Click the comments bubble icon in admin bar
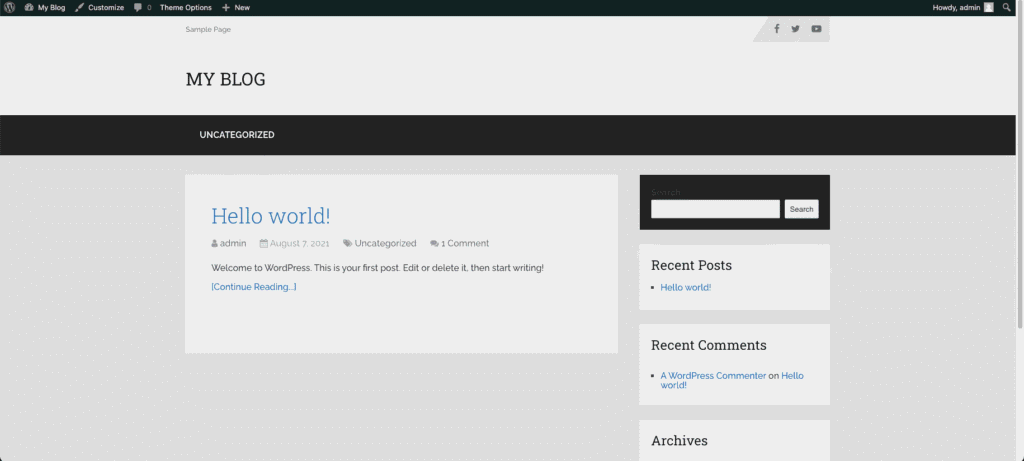 pyautogui.click(x=141, y=7)
